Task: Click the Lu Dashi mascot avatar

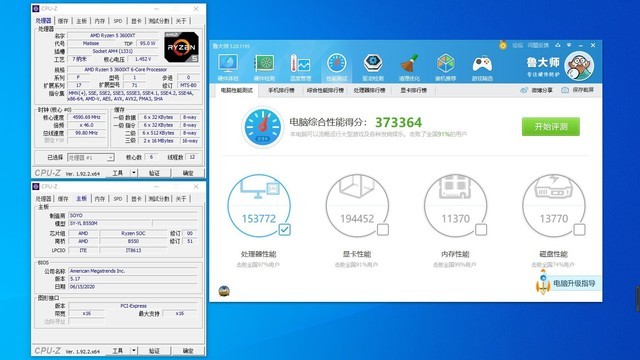Action: (x=579, y=66)
